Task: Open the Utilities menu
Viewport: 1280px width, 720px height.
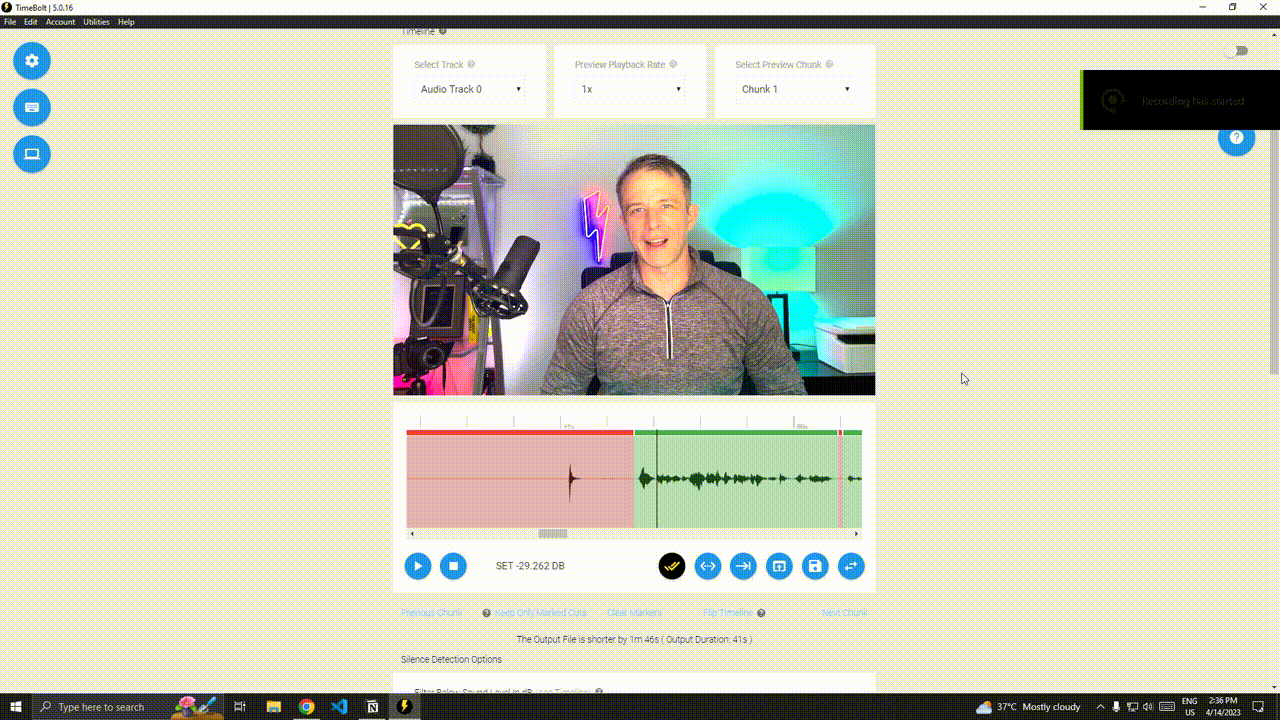Action: point(96,22)
